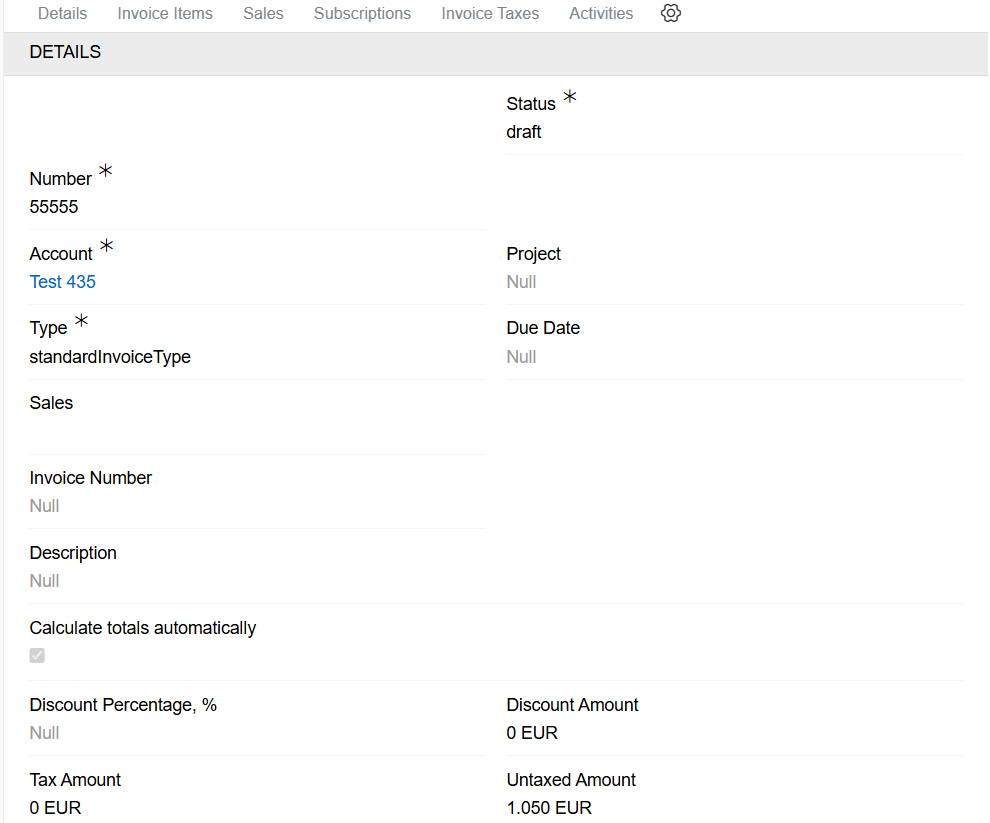This screenshot has width=990, height=823.
Task: Switch to the Sales tab
Action: click(x=263, y=13)
